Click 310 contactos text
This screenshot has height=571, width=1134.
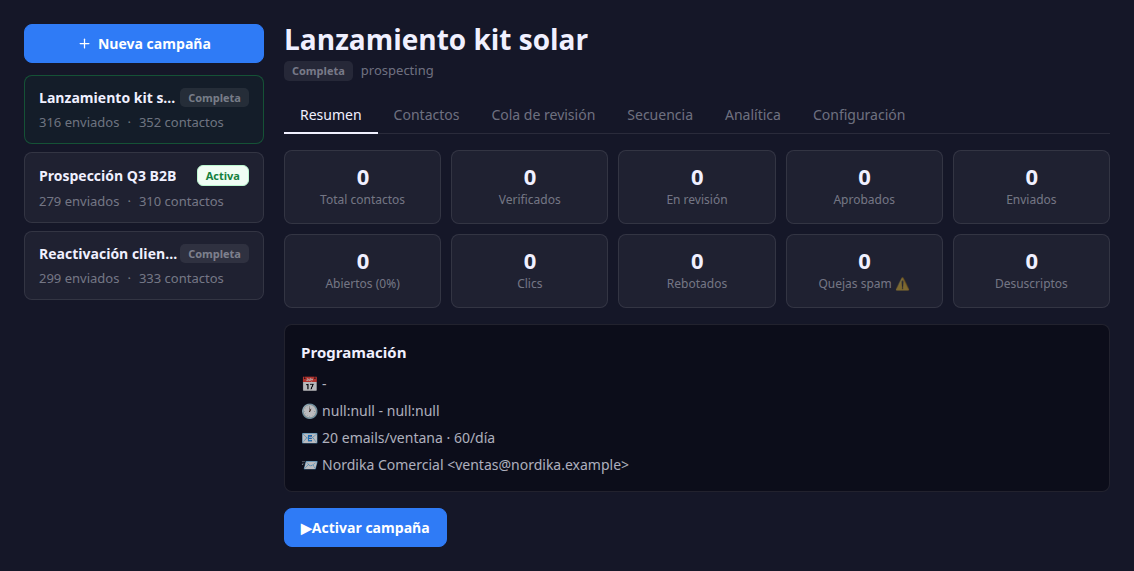(x=181, y=201)
